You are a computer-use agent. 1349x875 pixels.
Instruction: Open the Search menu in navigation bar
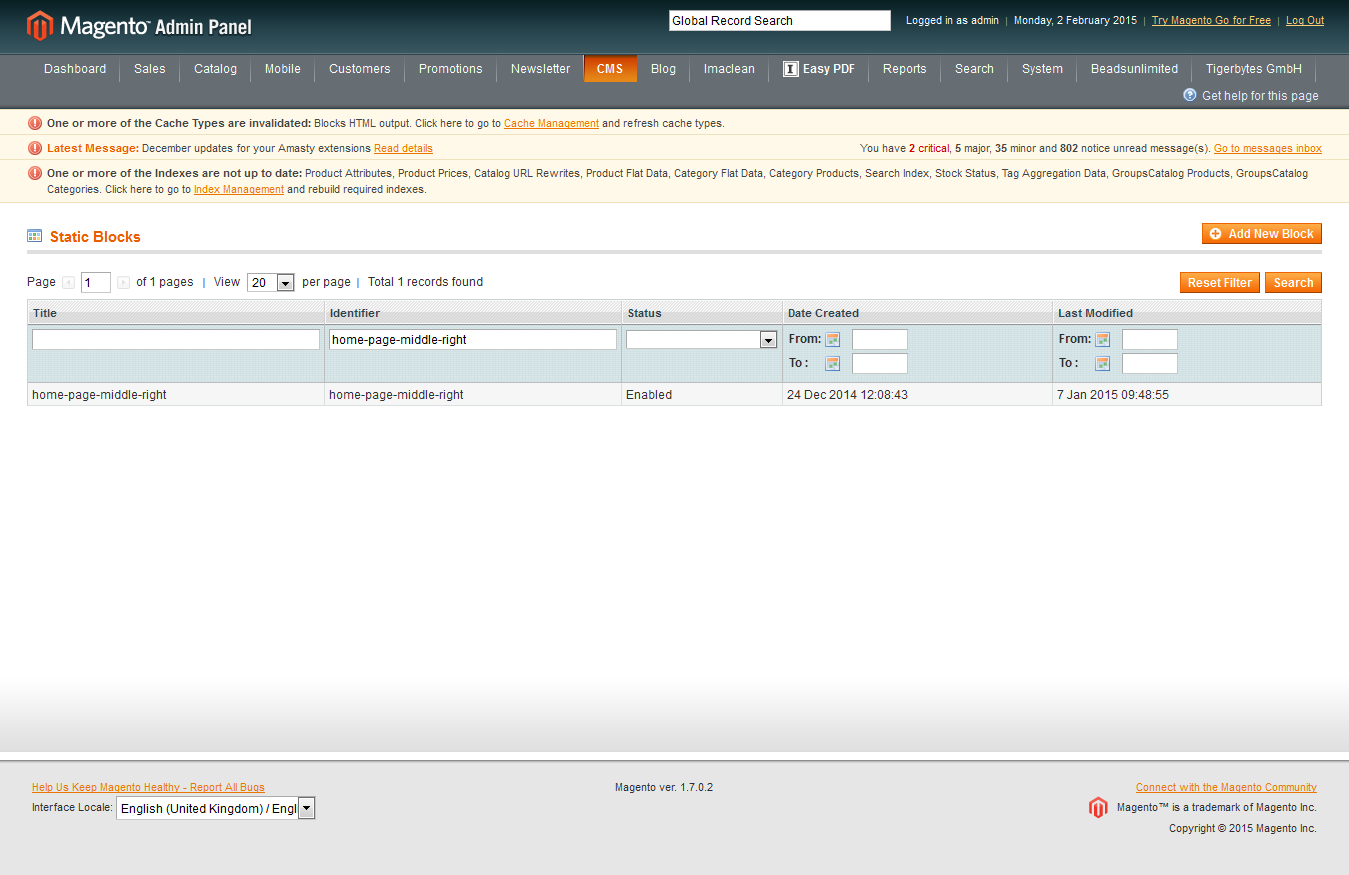click(x=974, y=69)
